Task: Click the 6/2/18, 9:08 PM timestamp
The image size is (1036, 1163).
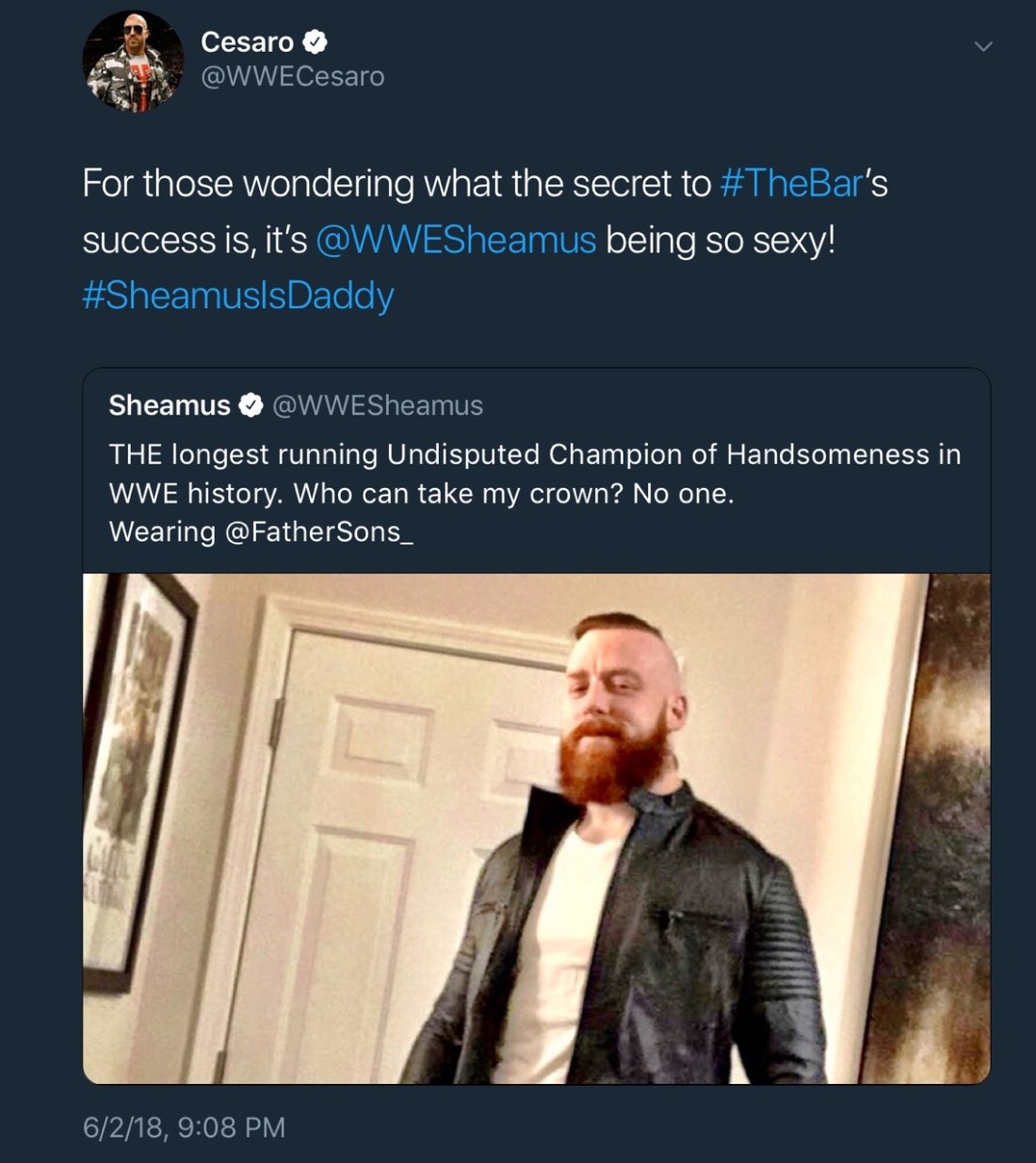Action: [184, 1127]
